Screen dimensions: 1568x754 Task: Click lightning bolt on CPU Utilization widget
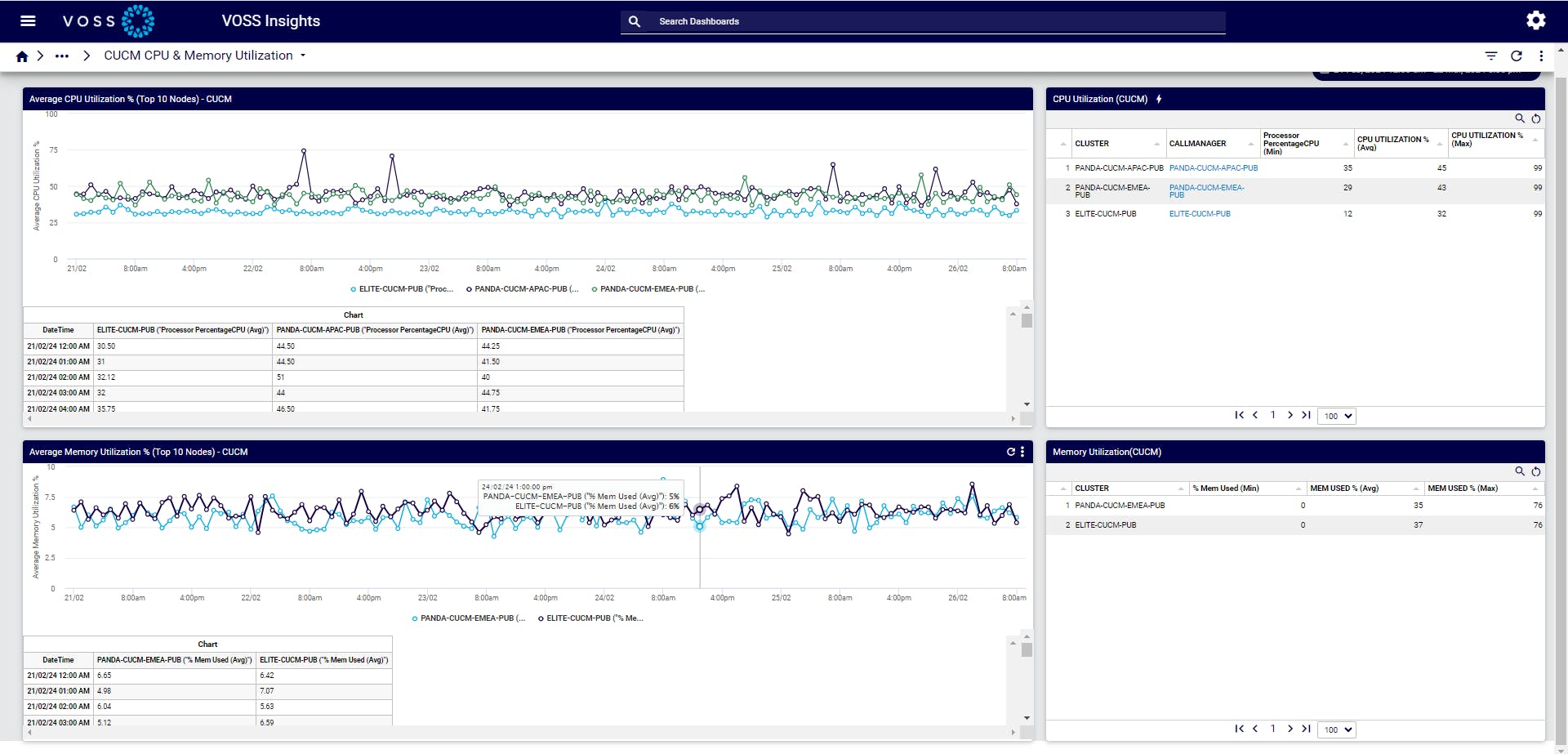tap(1159, 99)
